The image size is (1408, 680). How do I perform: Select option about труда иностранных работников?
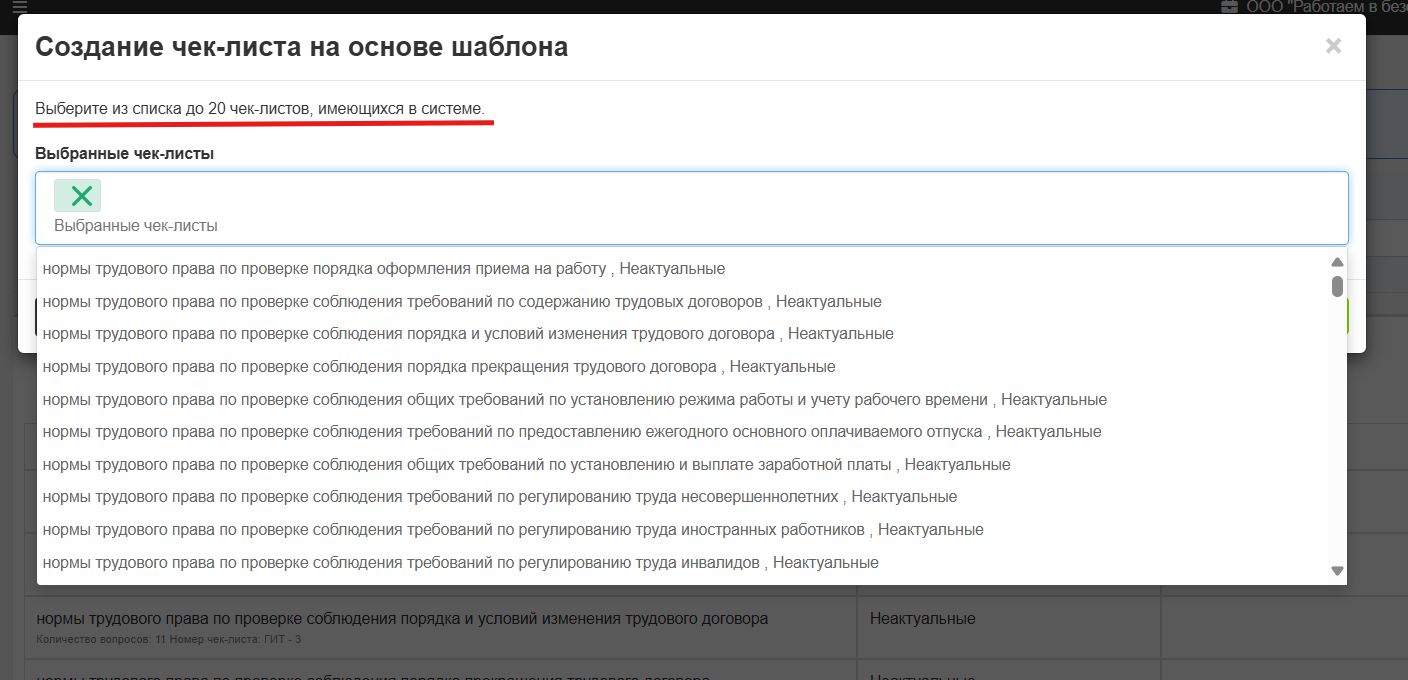683,529
